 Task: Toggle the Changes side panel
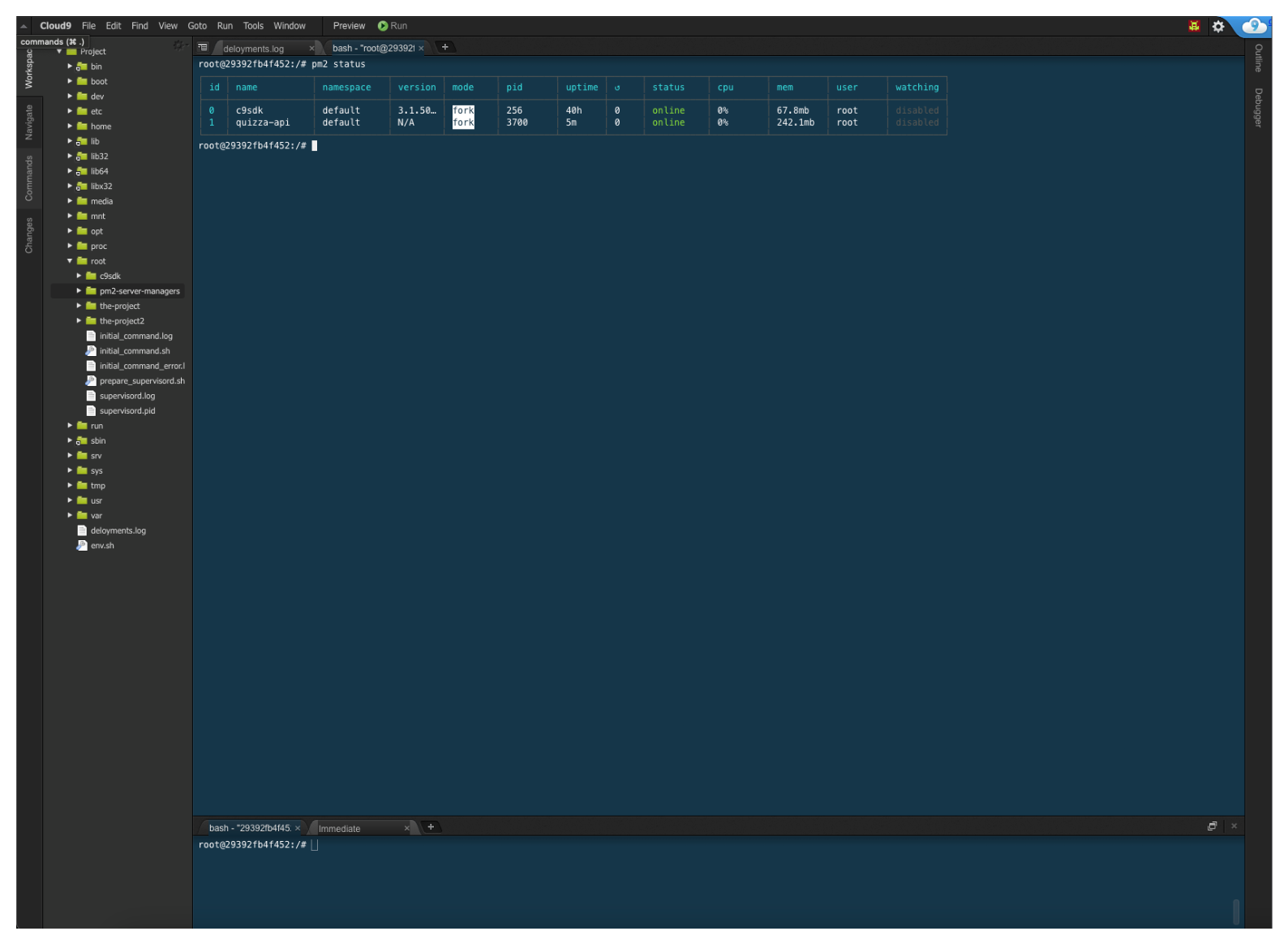29,235
